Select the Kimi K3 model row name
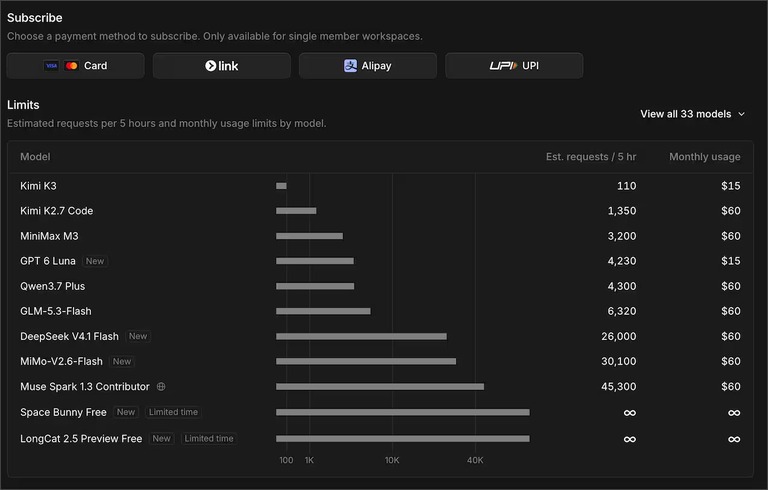768x490 pixels. point(38,186)
